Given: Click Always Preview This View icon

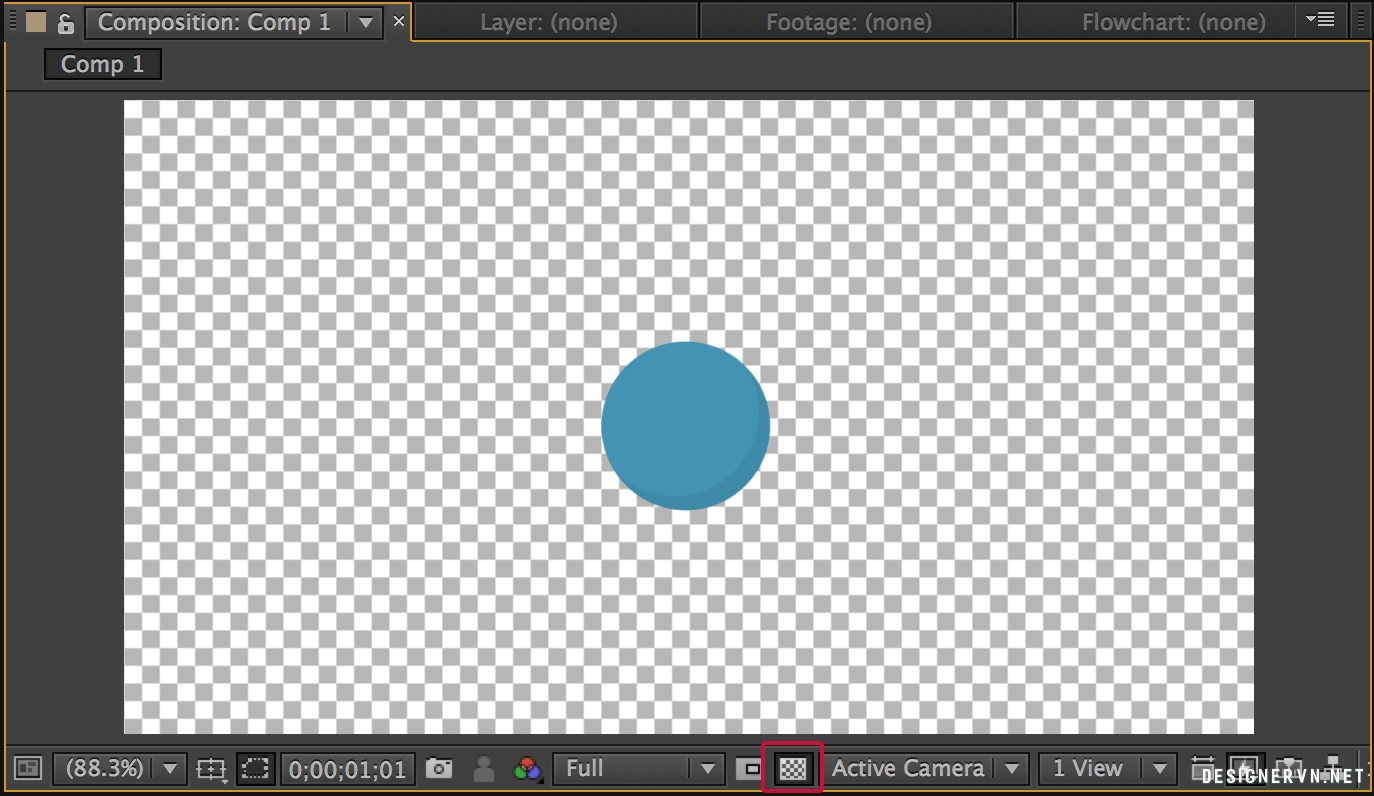Looking at the screenshot, I should tap(28, 769).
